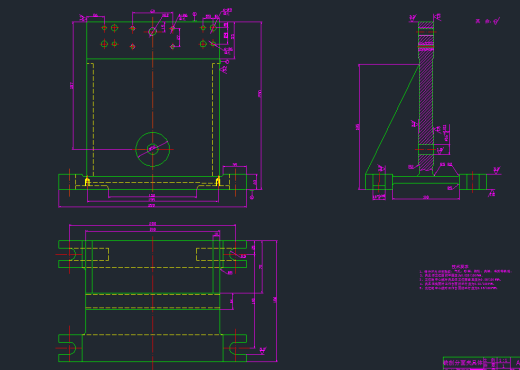Image resolution: width=520 pixels, height=370 pixels.
Task: Pick the left yellow weld mark in the front view
Action: (x=87, y=182)
